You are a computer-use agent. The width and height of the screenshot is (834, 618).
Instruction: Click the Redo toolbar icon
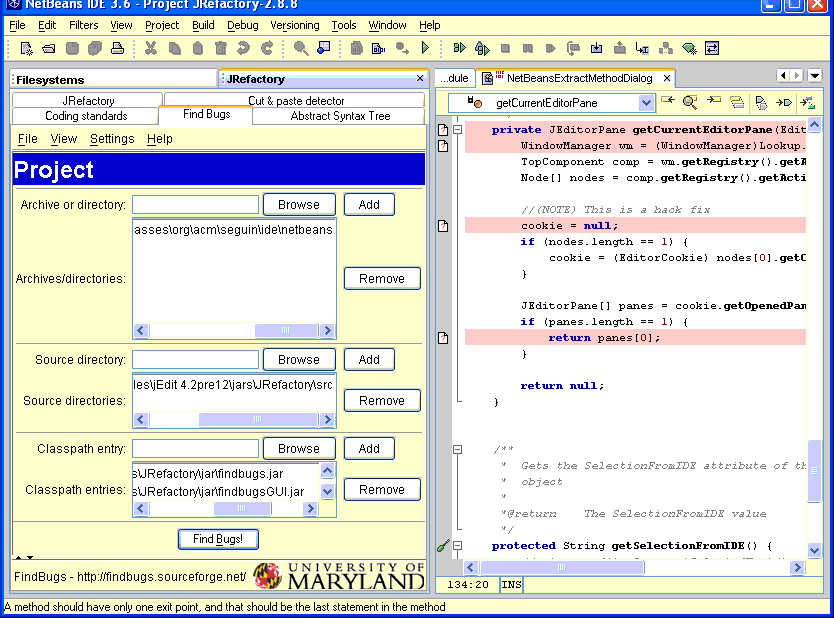pos(267,48)
